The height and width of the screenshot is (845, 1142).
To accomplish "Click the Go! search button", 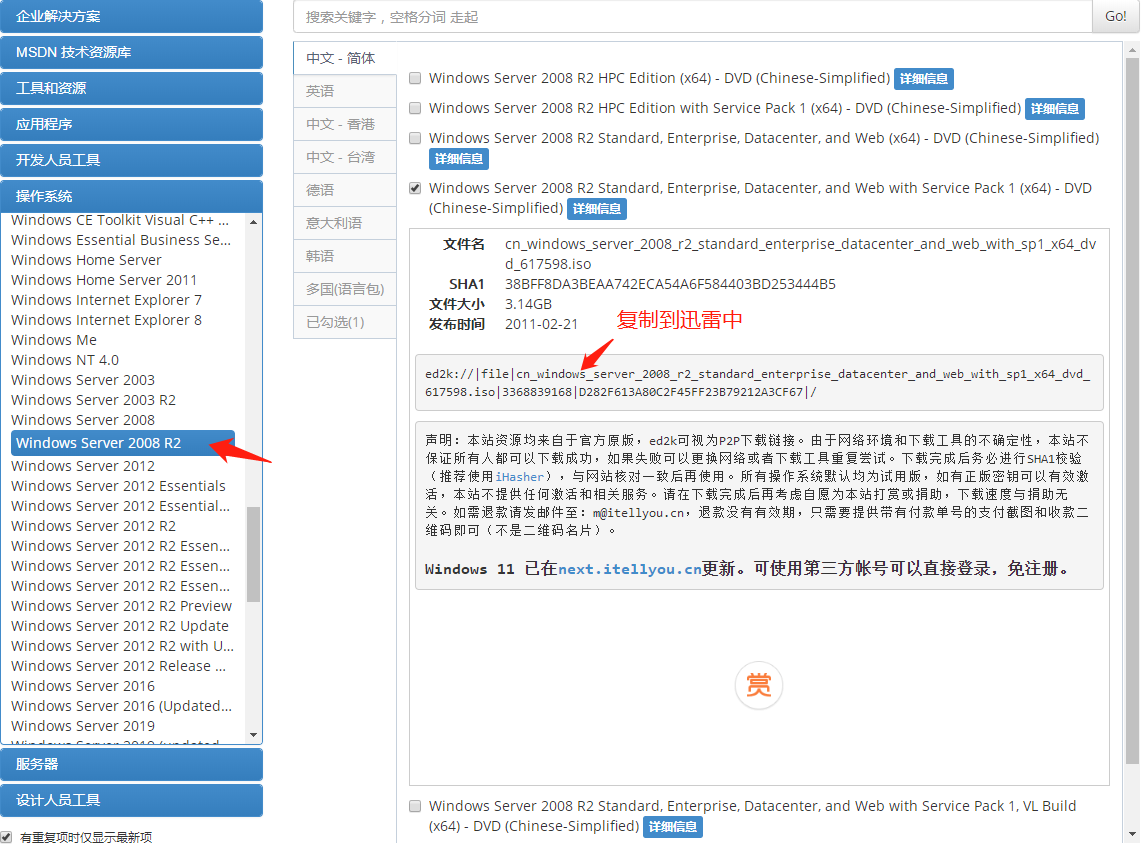I will tap(1115, 16).
